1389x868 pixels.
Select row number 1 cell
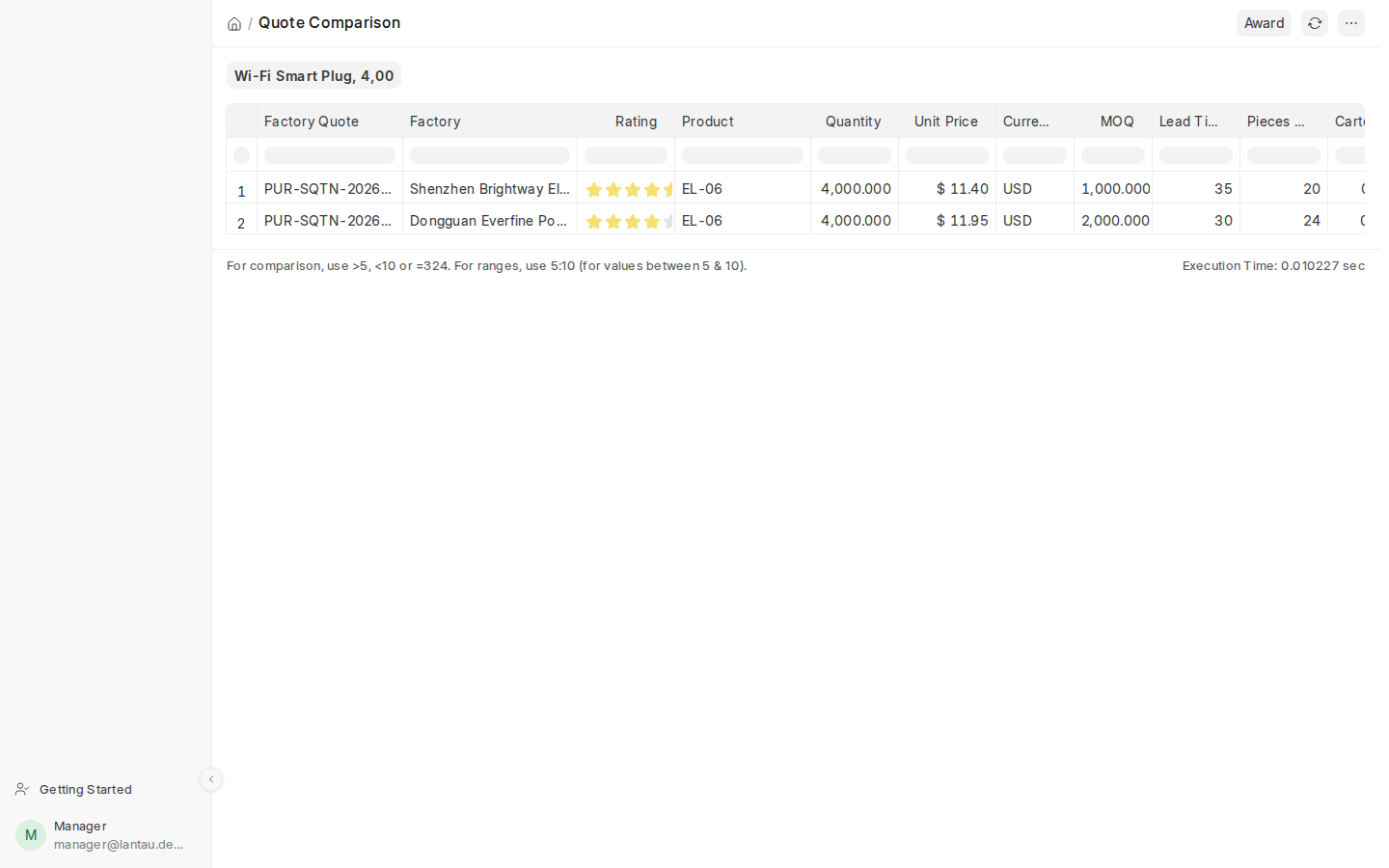[241, 190]
